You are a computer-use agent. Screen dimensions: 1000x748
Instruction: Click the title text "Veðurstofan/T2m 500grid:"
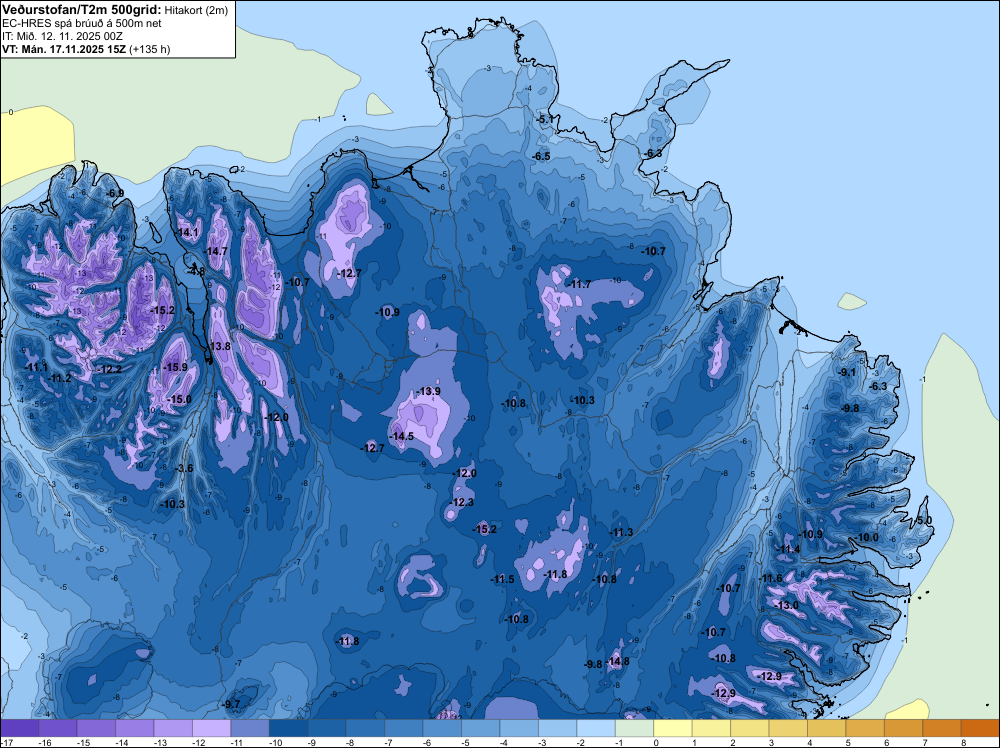click(x=82, y=9)
